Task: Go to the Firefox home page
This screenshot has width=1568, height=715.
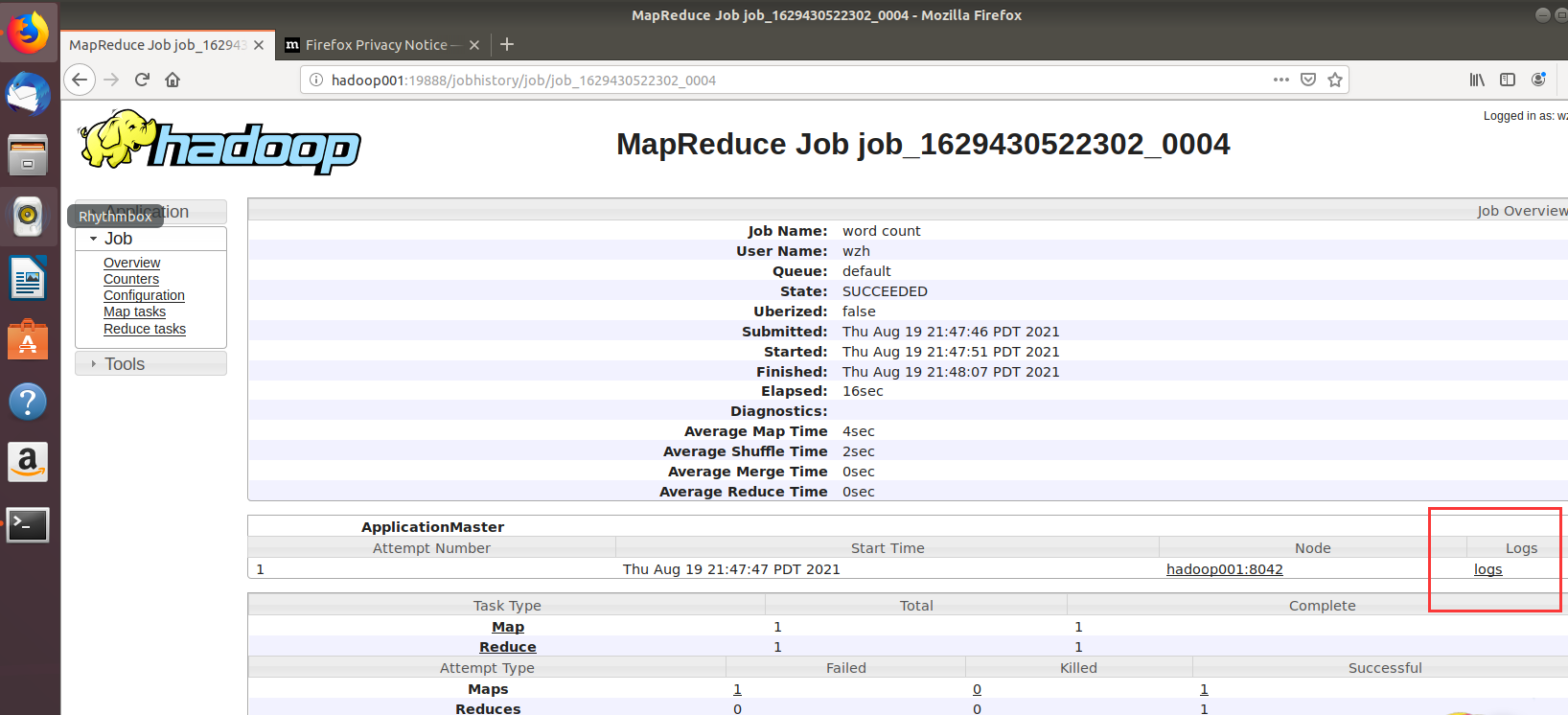Action: 173,80
